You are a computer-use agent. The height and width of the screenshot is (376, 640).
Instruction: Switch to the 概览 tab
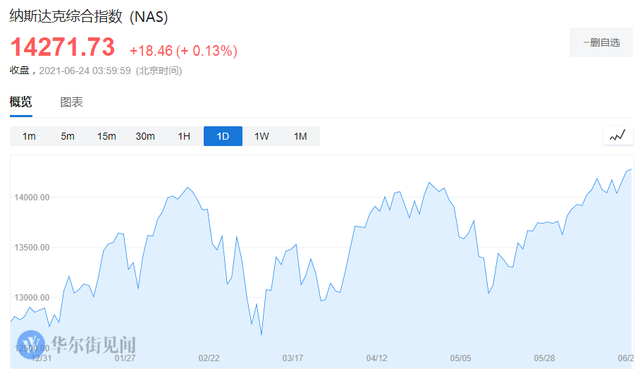(x=21, y=102)
